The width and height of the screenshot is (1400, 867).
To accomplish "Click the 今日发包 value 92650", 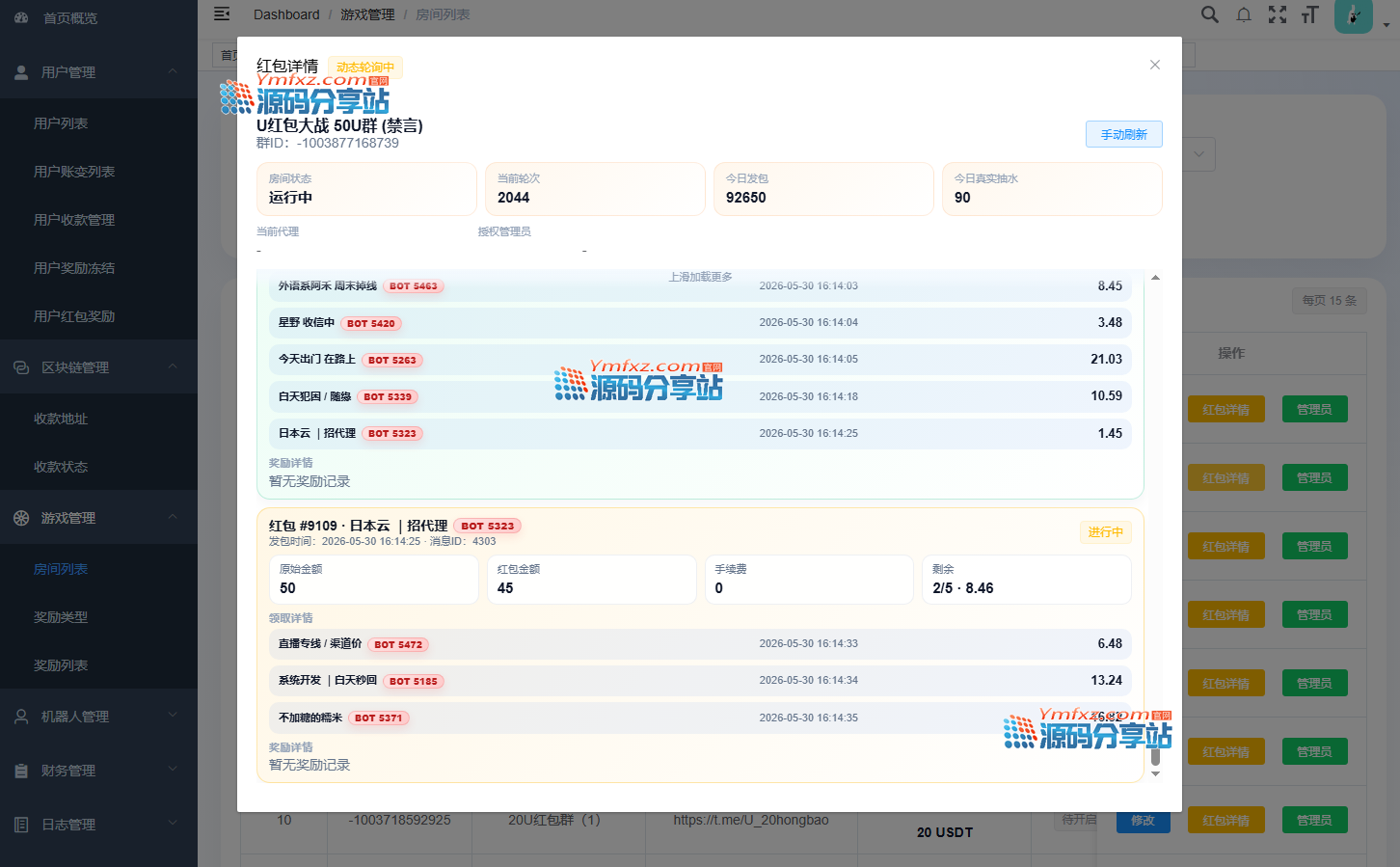I will tap(746, 198).
